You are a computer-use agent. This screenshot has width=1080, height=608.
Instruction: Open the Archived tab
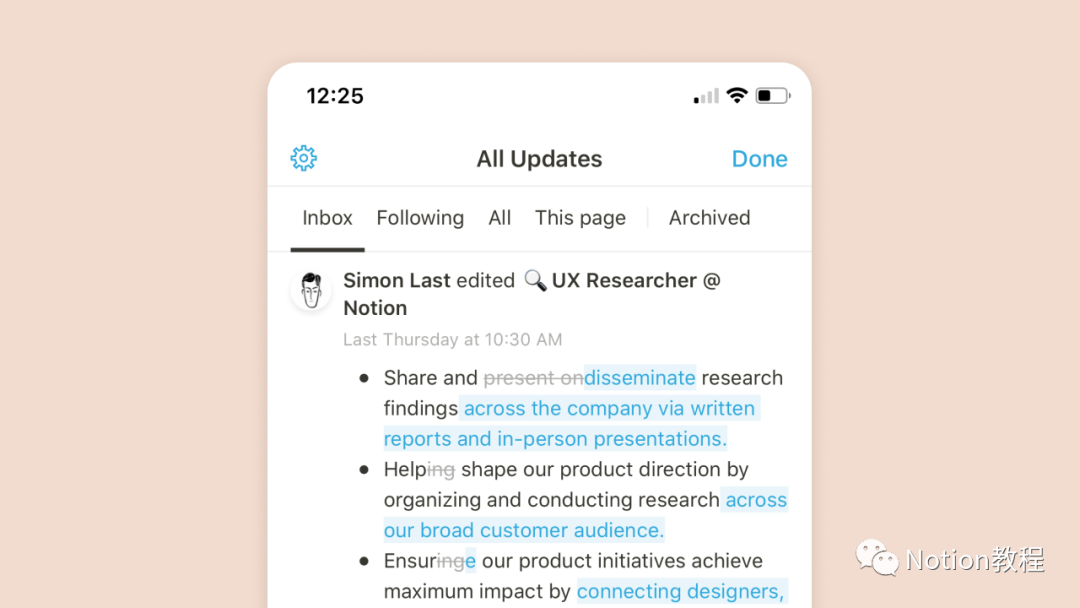[709, 218]
